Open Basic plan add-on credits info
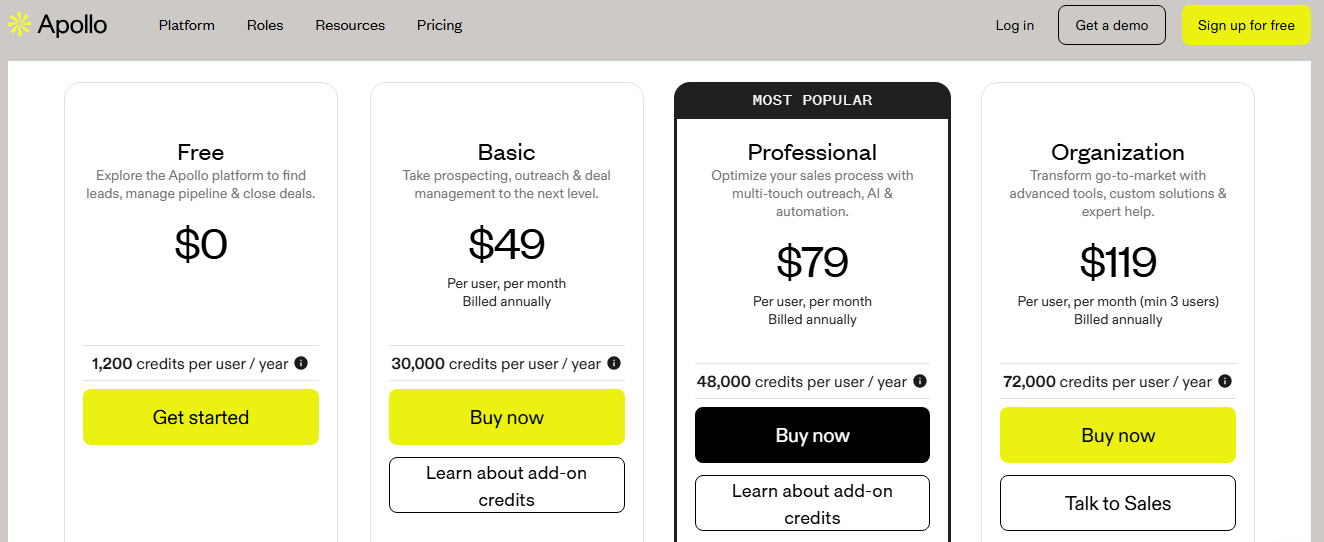This screenshot has height=542, width=1324. (x=507, y=485)
